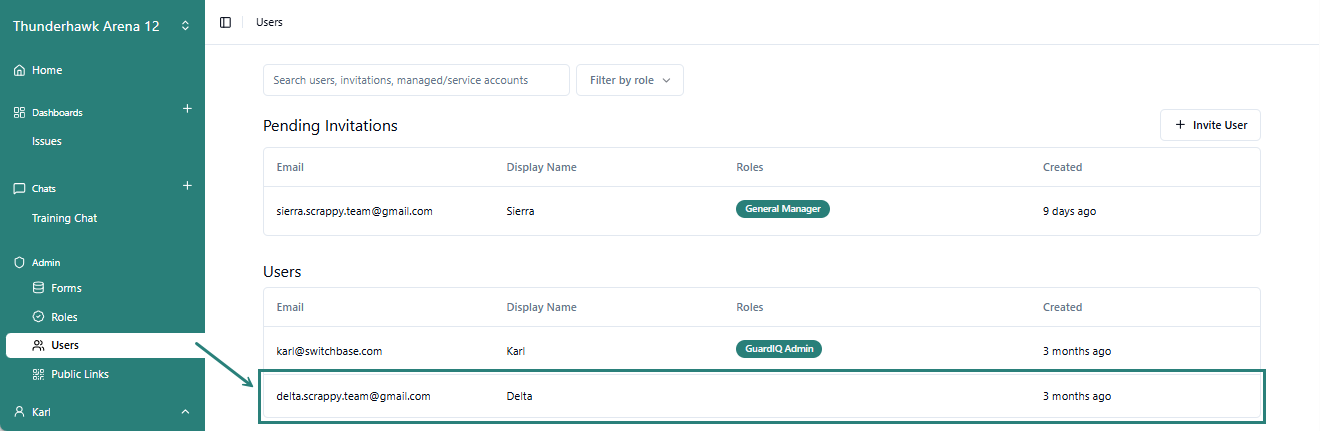Screen dimensions: 1320x431
Task: Click the GuardIQ Admin role badge
Action: click(779, 349)
